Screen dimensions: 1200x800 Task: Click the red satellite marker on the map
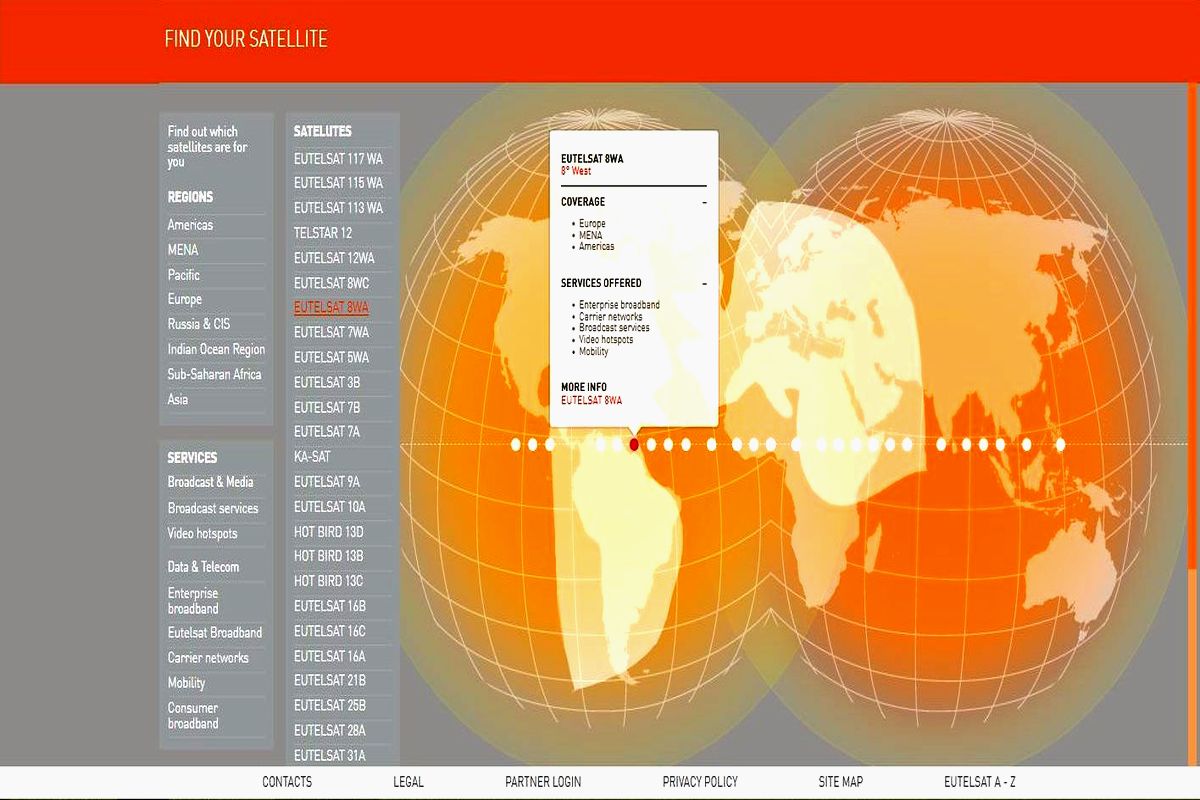pyautogui.click(x=634, y=444)
